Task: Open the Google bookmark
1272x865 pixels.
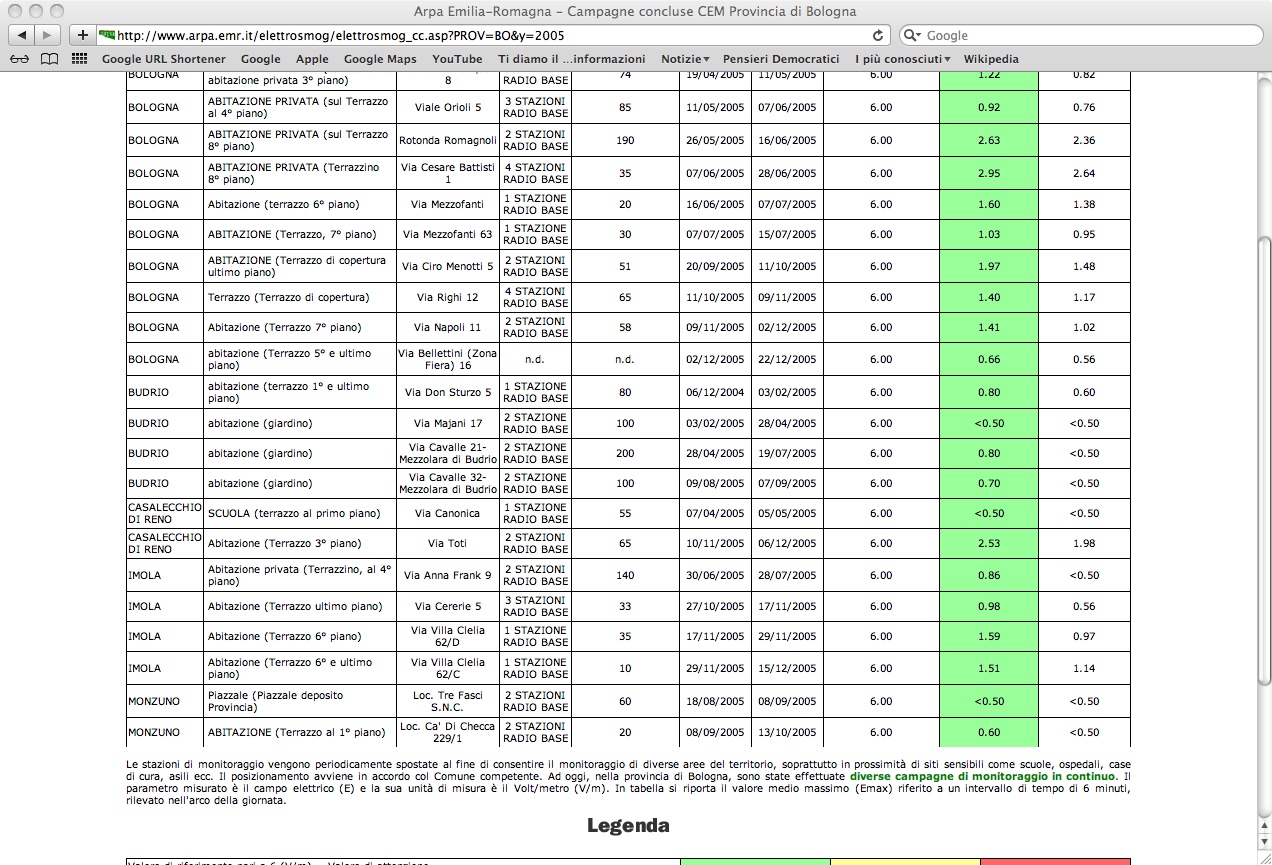Action: 261,59
